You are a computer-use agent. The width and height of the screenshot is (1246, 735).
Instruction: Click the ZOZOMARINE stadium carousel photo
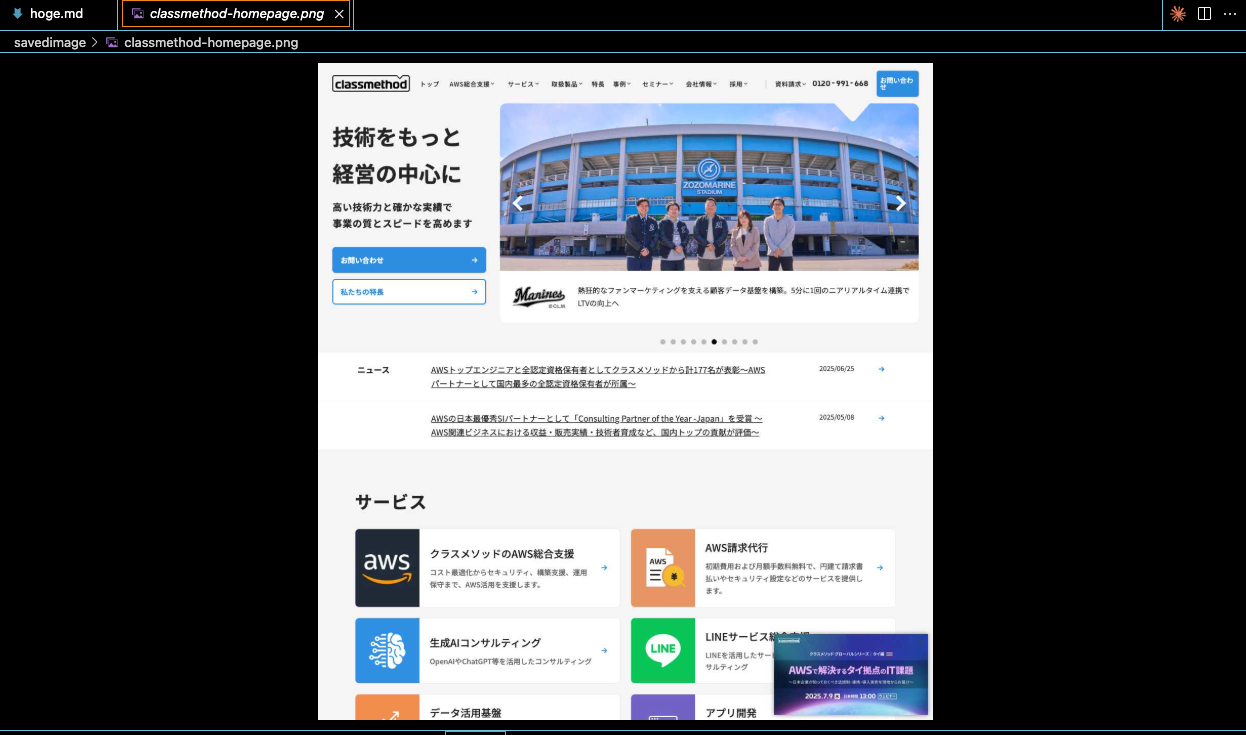[x=709, y=187]
